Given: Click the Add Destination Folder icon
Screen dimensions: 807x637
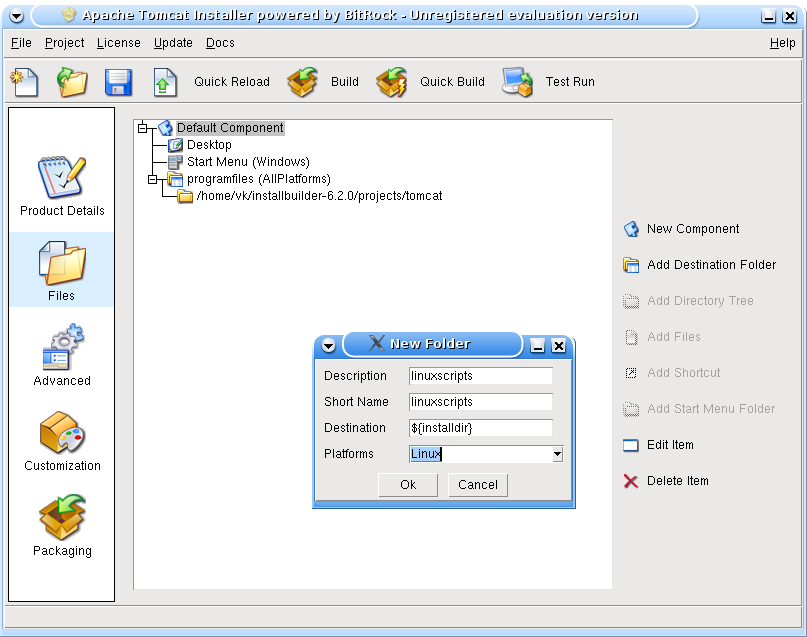Looking at the screenshot, I should click(631, 265).
